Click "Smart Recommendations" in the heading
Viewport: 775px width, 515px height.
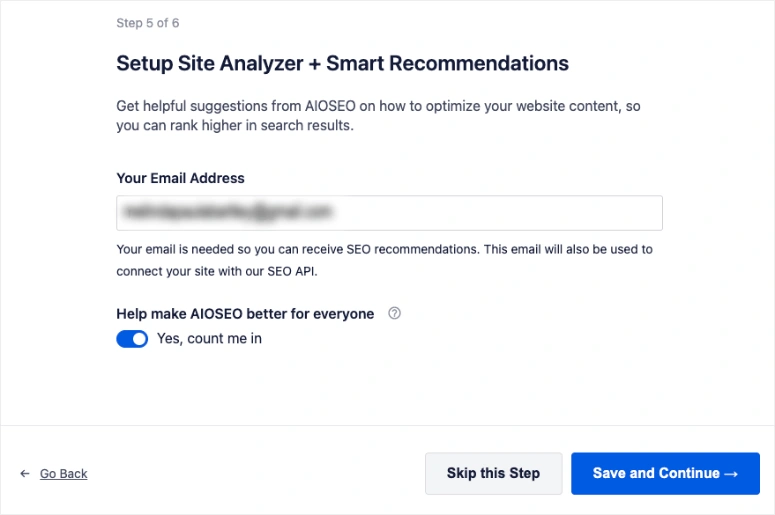(479, 64)
